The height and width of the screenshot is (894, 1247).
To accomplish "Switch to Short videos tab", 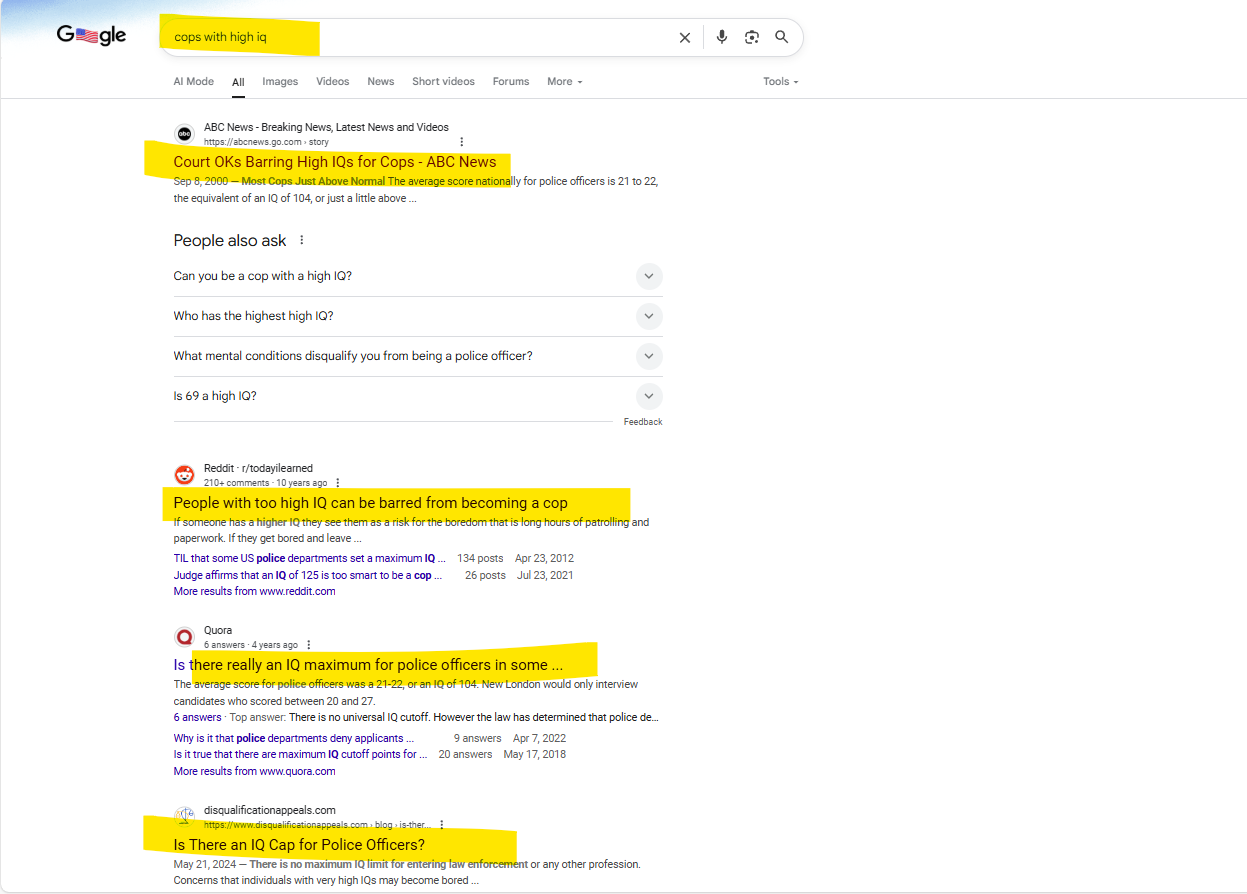I will coord(443,82).
